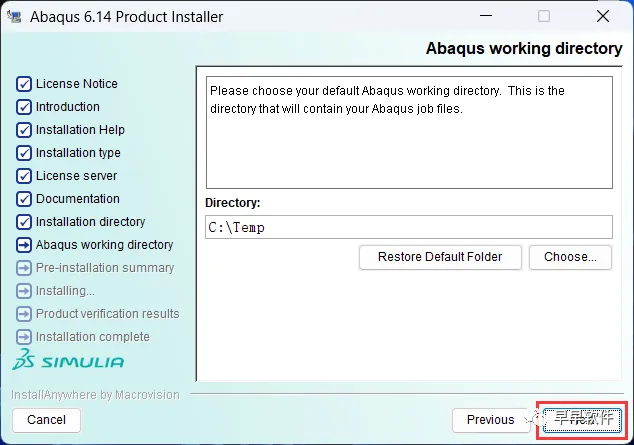Click the Pre-installation summary arrow icon
The width and height of the screenshot is (634, 445).
(24, 268)
